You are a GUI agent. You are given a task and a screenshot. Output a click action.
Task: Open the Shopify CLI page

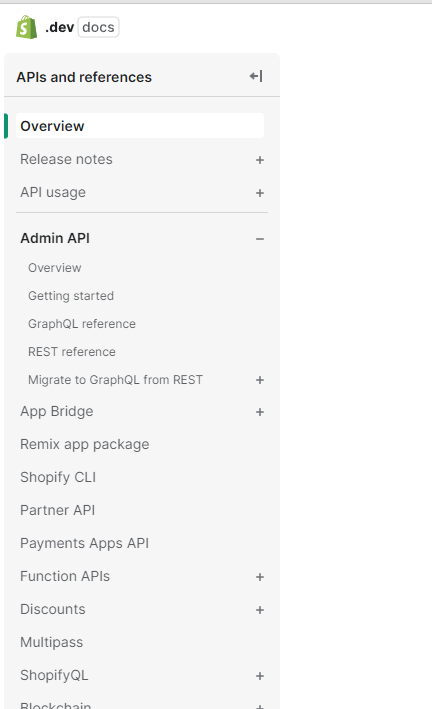[58, 477]
